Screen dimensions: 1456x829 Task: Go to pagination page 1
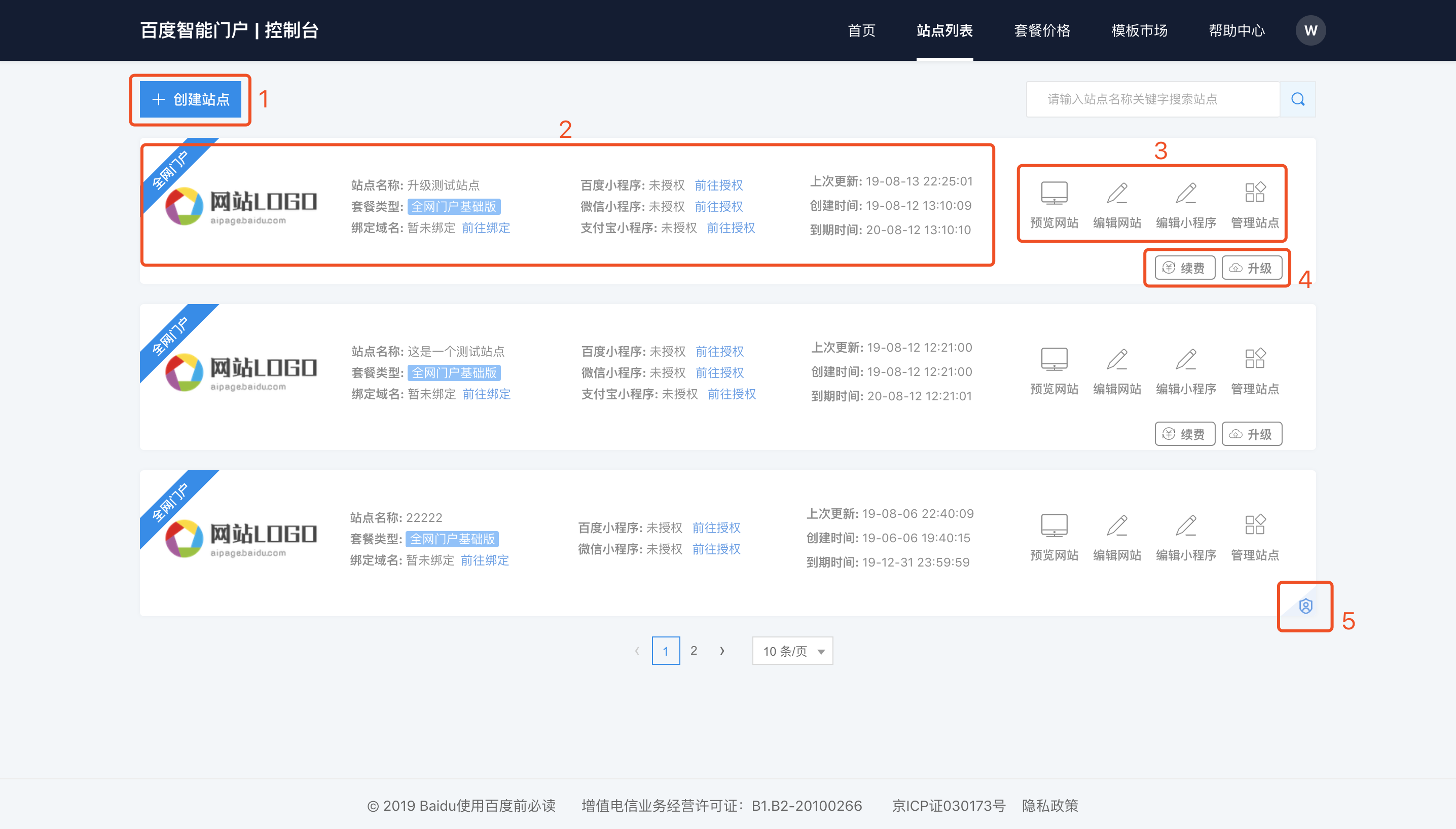(x=665, y=651)
